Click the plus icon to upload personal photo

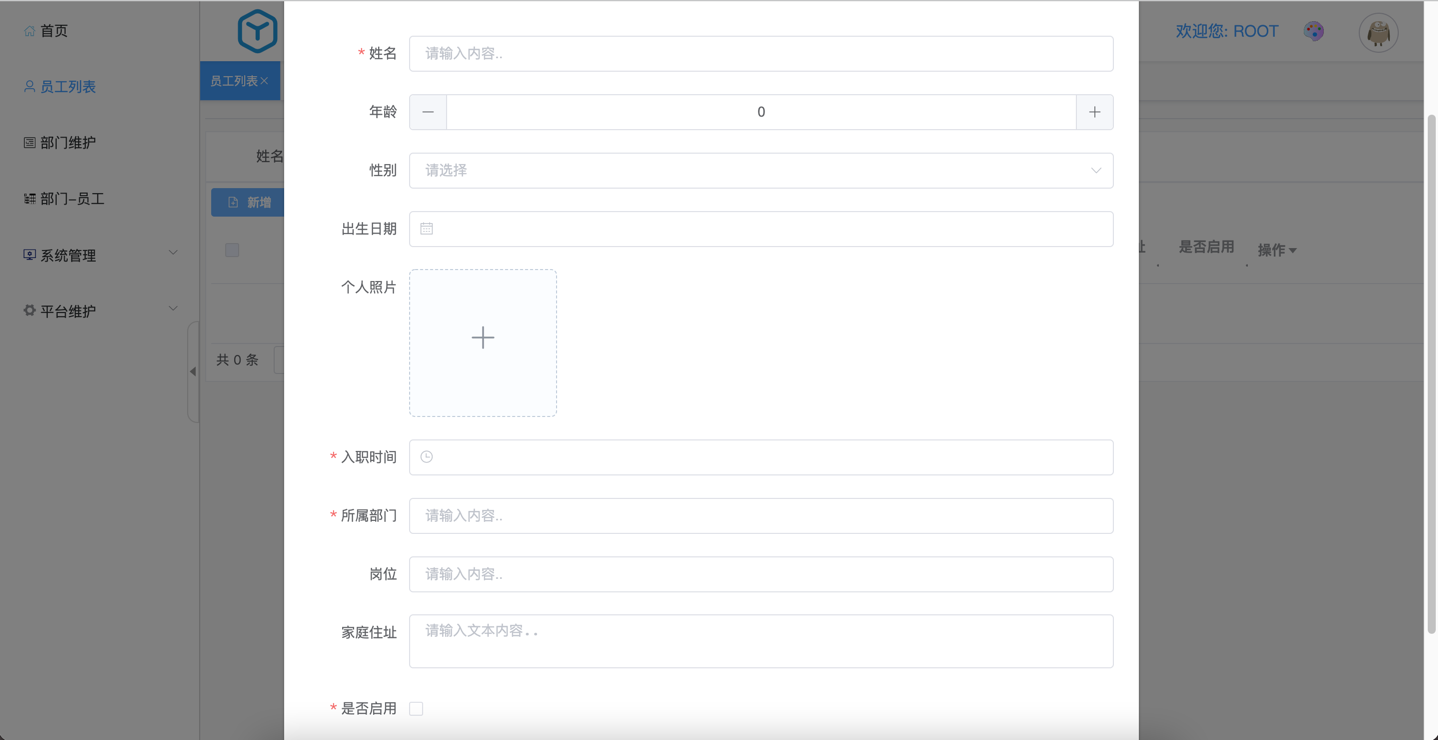[483, 338]
